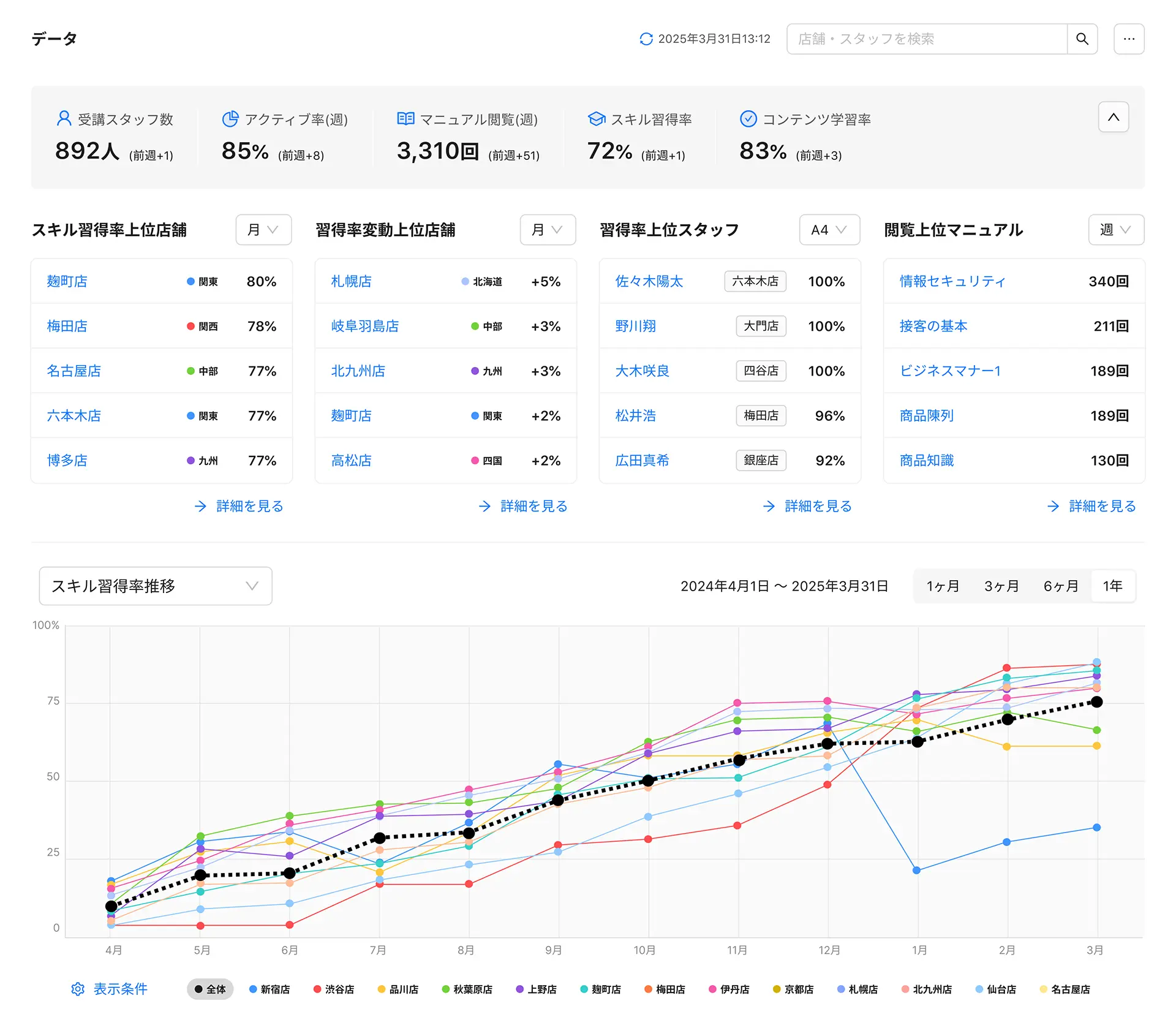Click arrow icon under 閲覧上位マニュアル list
The image size is (1176, 1028).
tap(1053, 506)
